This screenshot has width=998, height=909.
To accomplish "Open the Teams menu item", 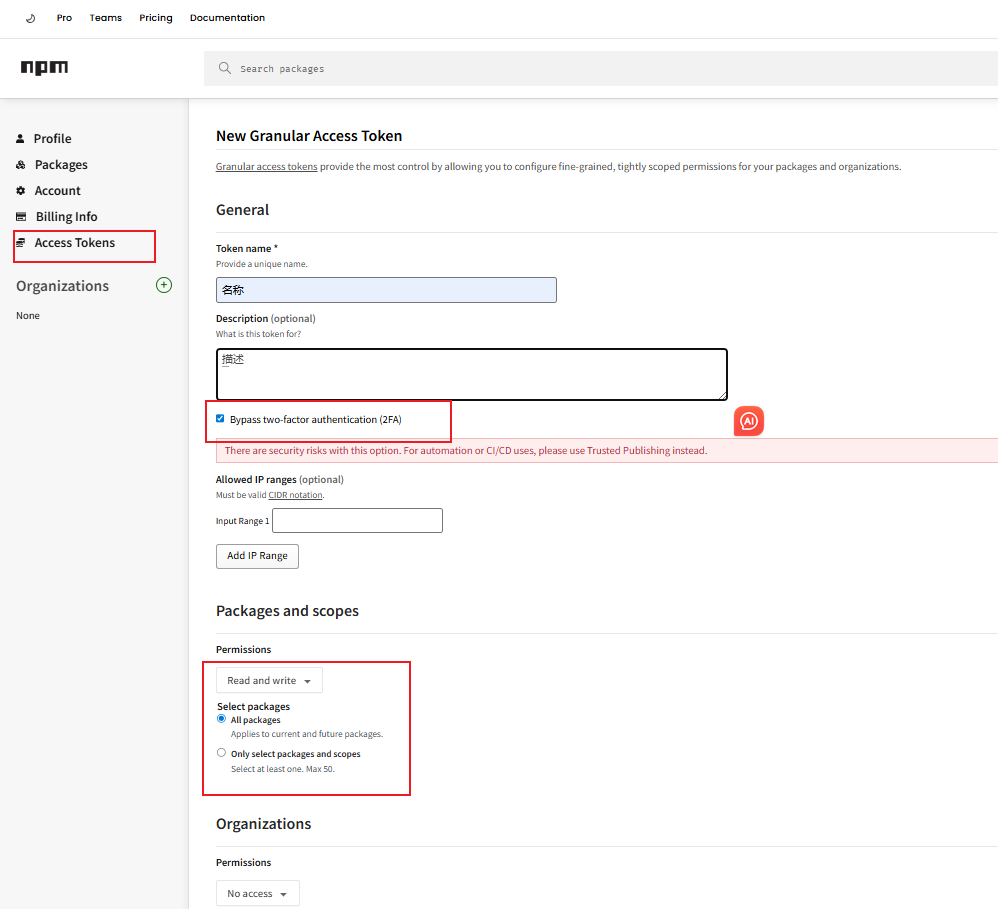I will tap(106, 18).
